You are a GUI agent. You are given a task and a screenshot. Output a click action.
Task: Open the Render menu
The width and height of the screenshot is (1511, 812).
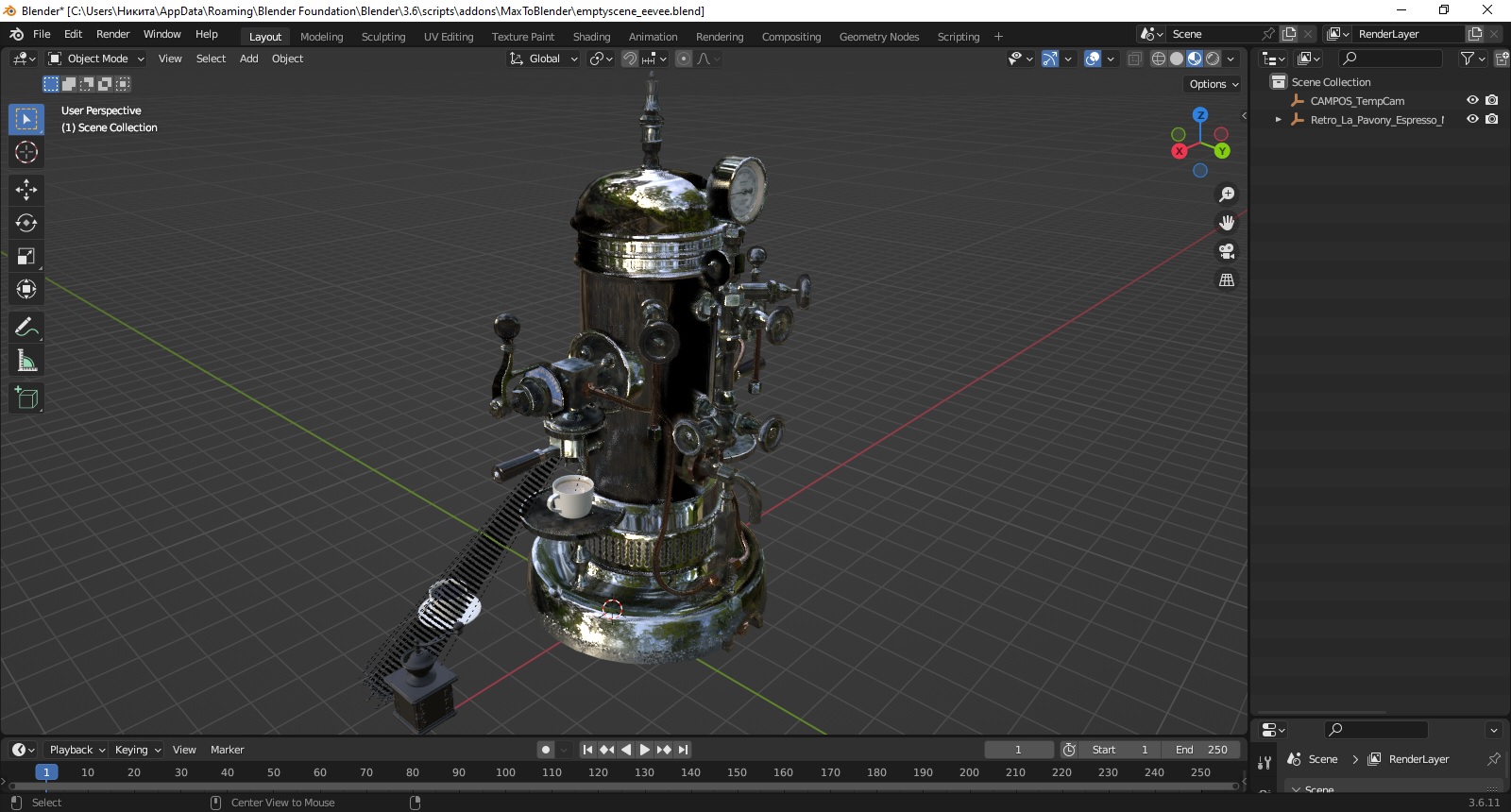click(x=112, y=34)
